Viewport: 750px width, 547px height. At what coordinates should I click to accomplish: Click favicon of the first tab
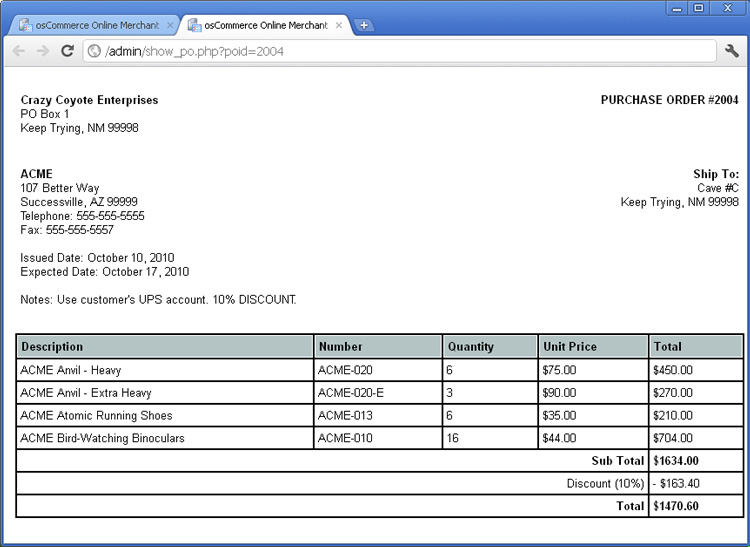[25, 25]
